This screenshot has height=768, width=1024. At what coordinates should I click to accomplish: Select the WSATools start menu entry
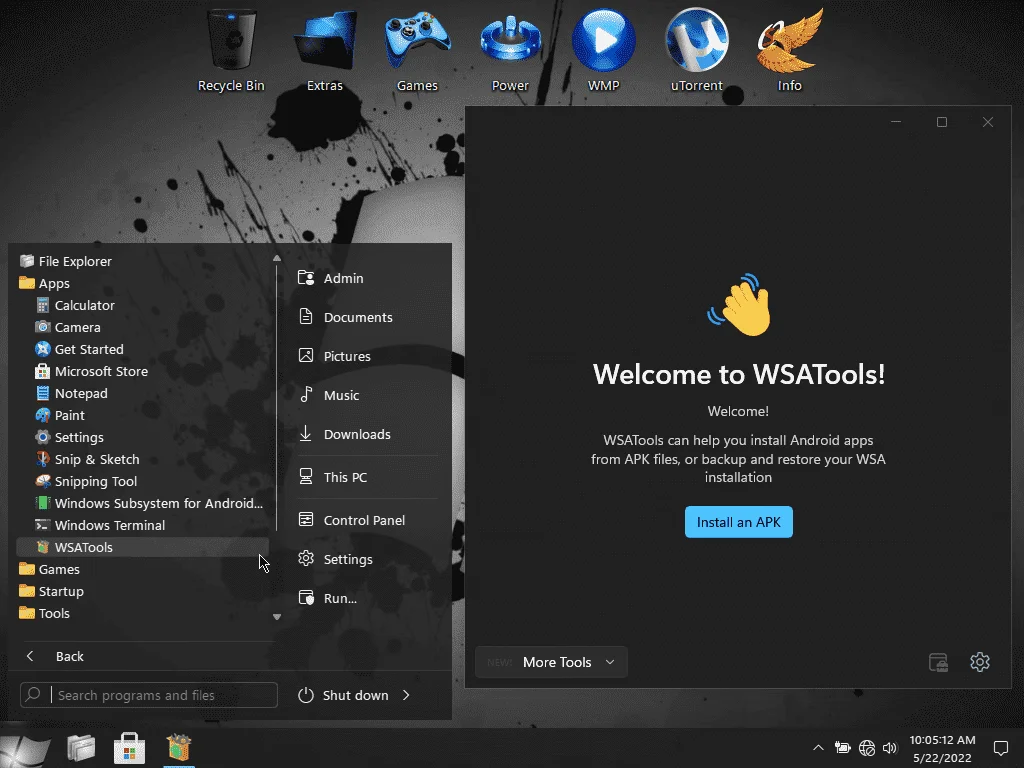(142, 547)
